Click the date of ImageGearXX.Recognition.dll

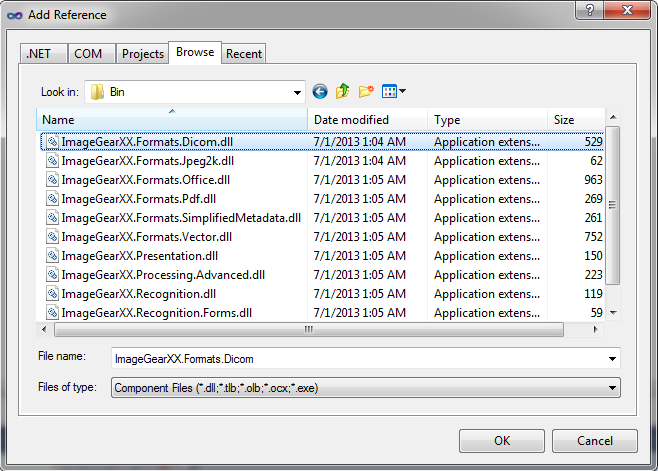360,294
